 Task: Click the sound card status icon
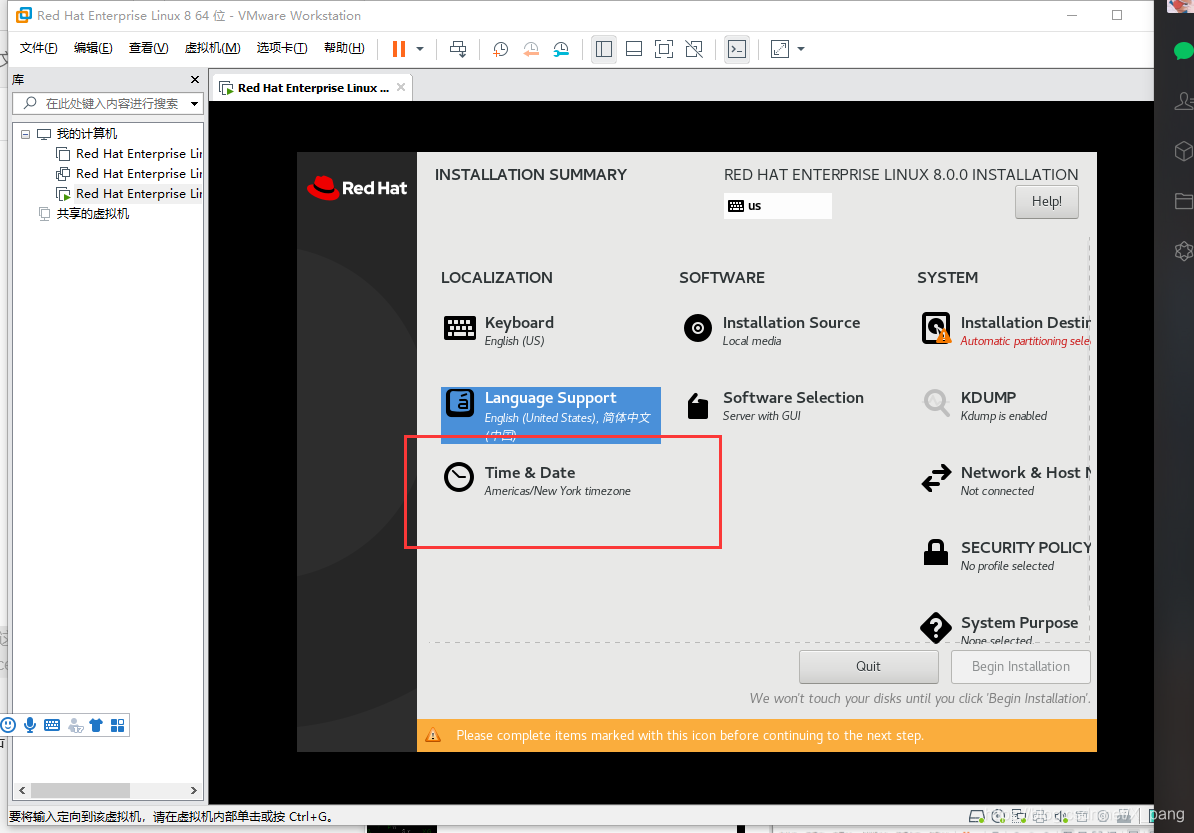[1060, 816]
